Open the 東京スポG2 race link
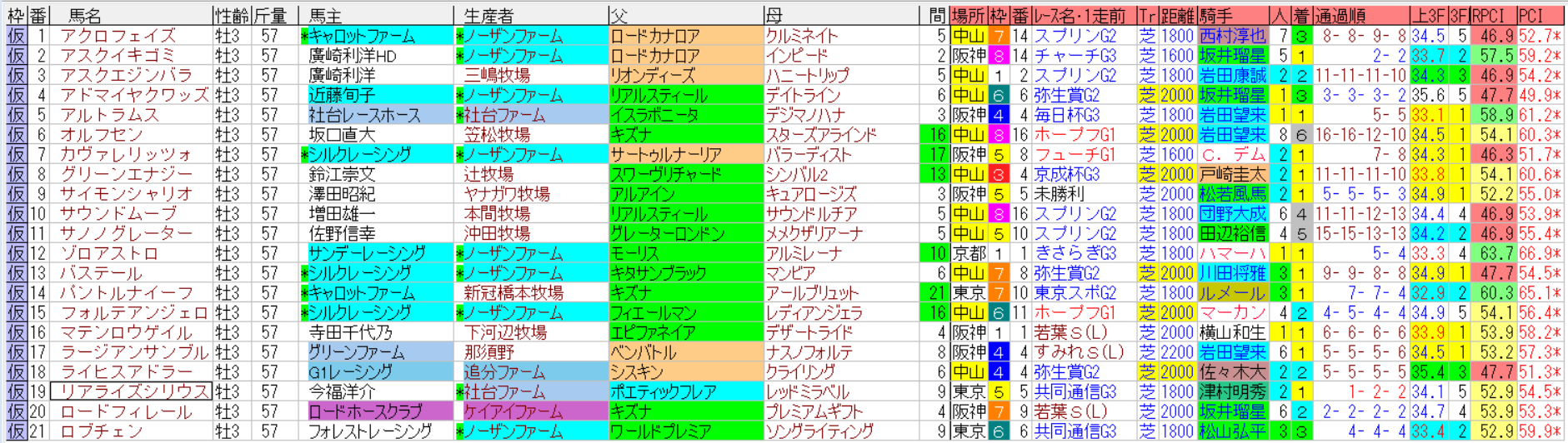Image resolution: width=1568 pixels, height=443 pixels. coord(1075,292)
